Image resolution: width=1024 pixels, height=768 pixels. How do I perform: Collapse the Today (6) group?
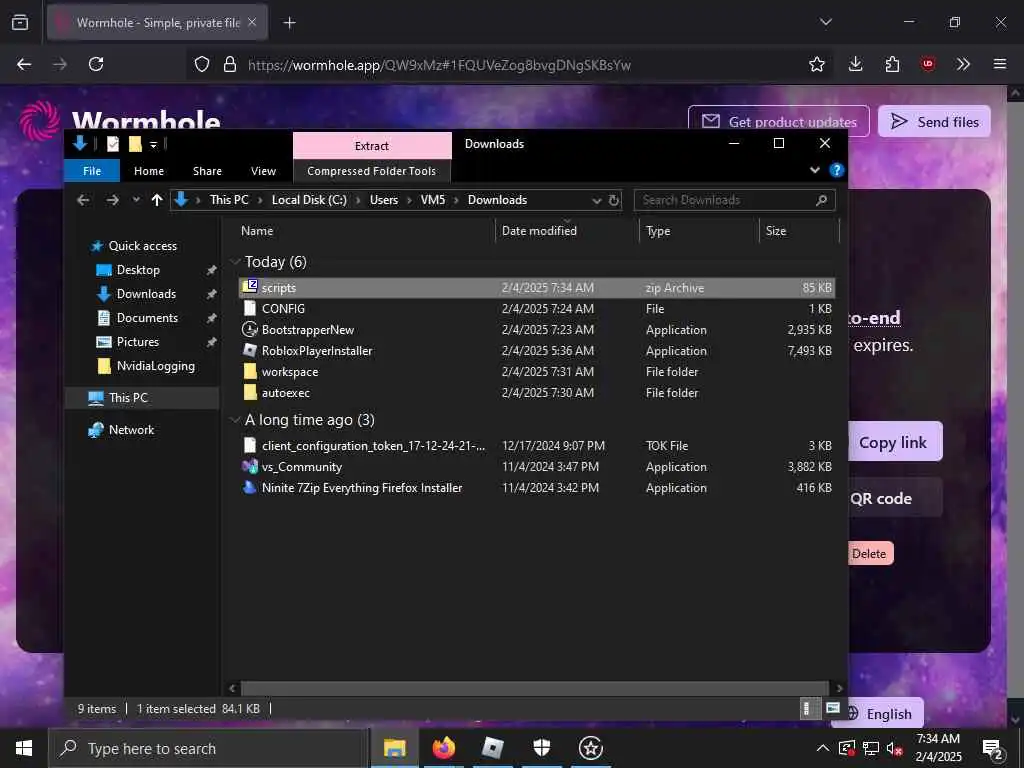point(236,262)
